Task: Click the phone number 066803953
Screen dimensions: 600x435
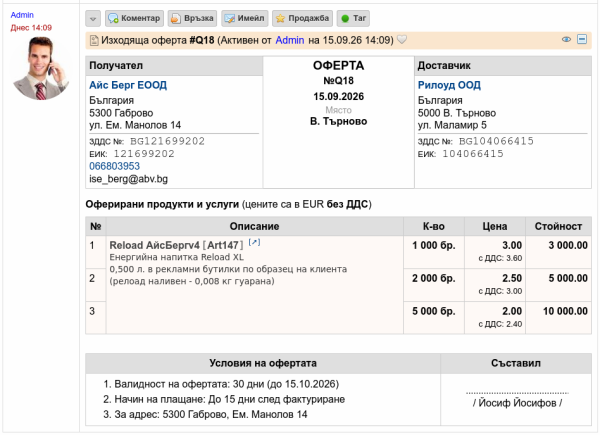Action: click(114, 166)
